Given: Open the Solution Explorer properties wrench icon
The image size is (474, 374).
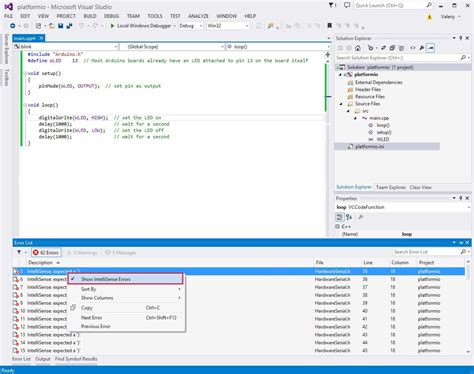Looking at the screenshot, I should coord(422,48).
